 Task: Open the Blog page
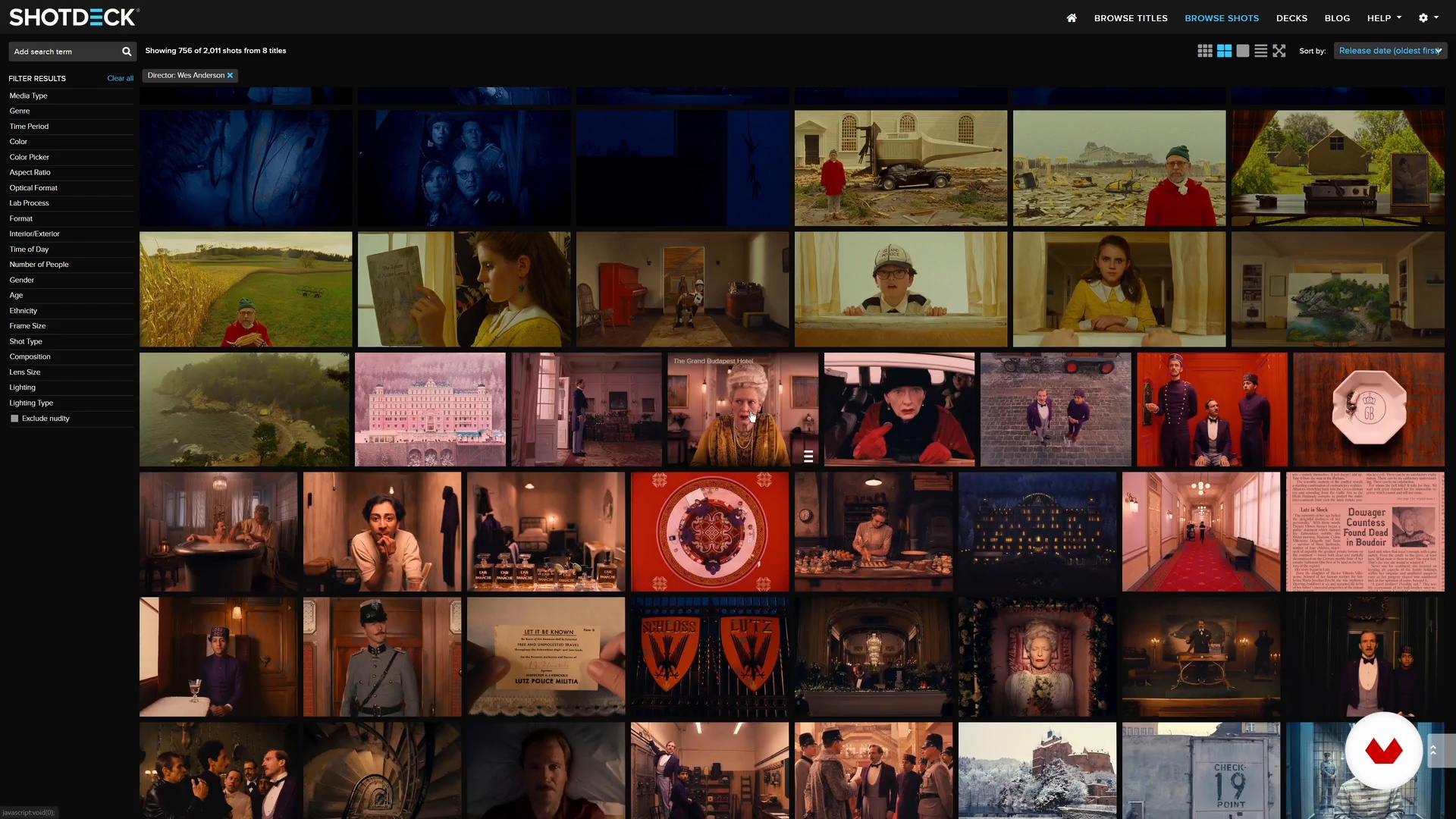tap(1337, 18)
